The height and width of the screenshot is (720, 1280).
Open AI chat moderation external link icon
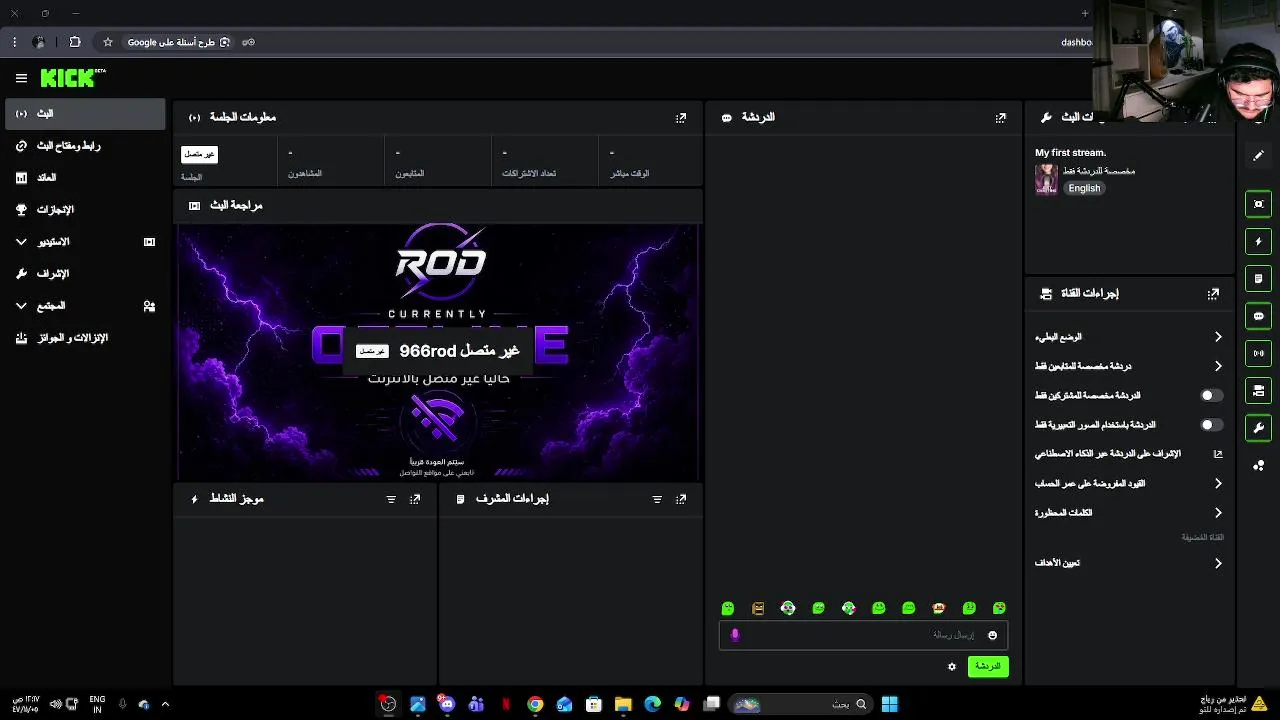tap(1218, 454)
